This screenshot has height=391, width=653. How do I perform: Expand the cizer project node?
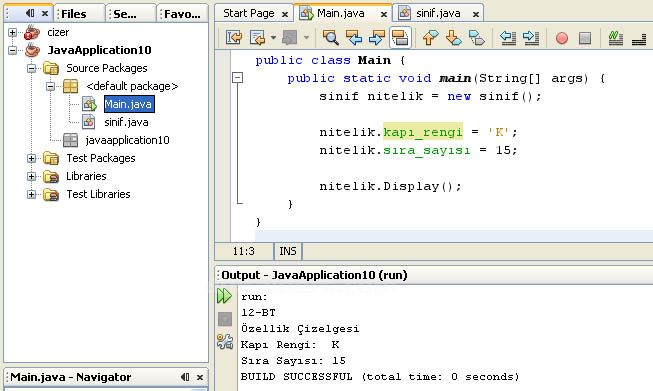(x=12, y=32)
